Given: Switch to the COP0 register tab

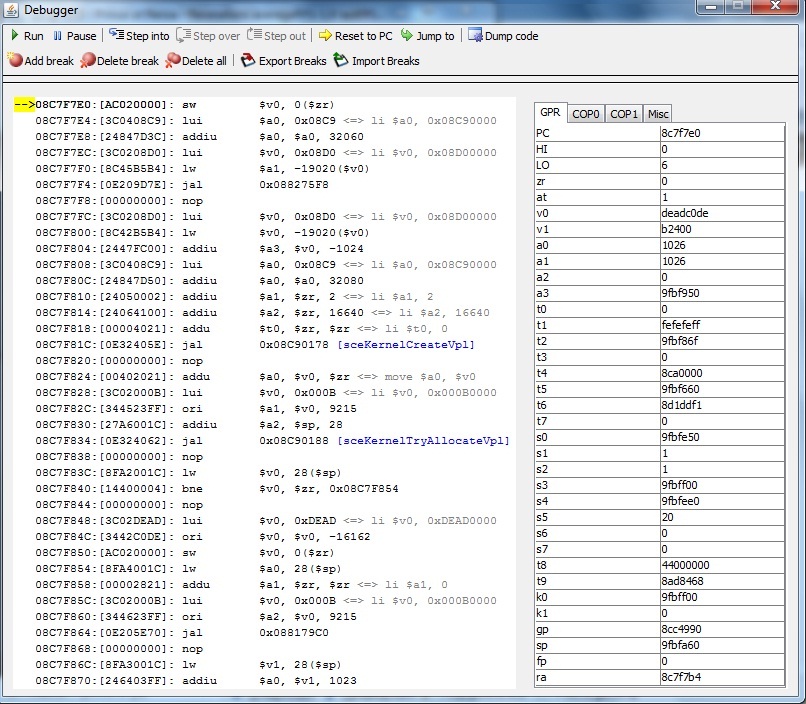Looking at the screenshot, I should pos(586,114).
